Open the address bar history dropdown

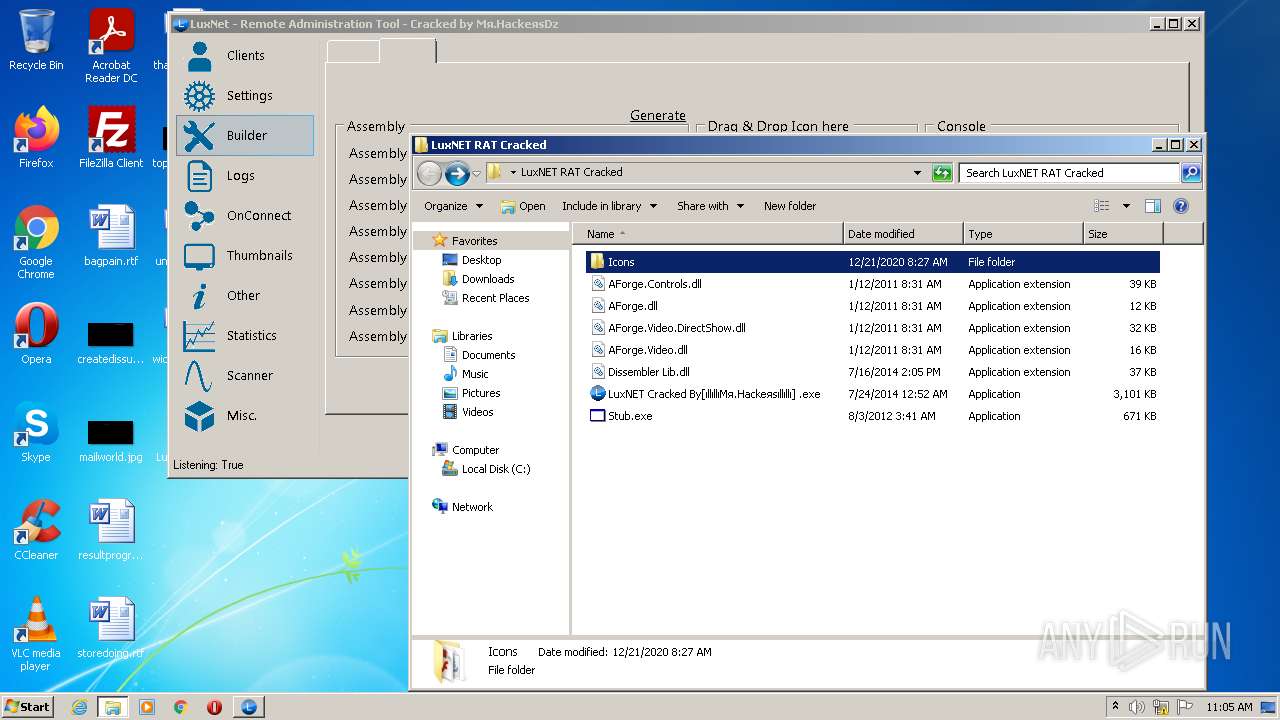917,173
